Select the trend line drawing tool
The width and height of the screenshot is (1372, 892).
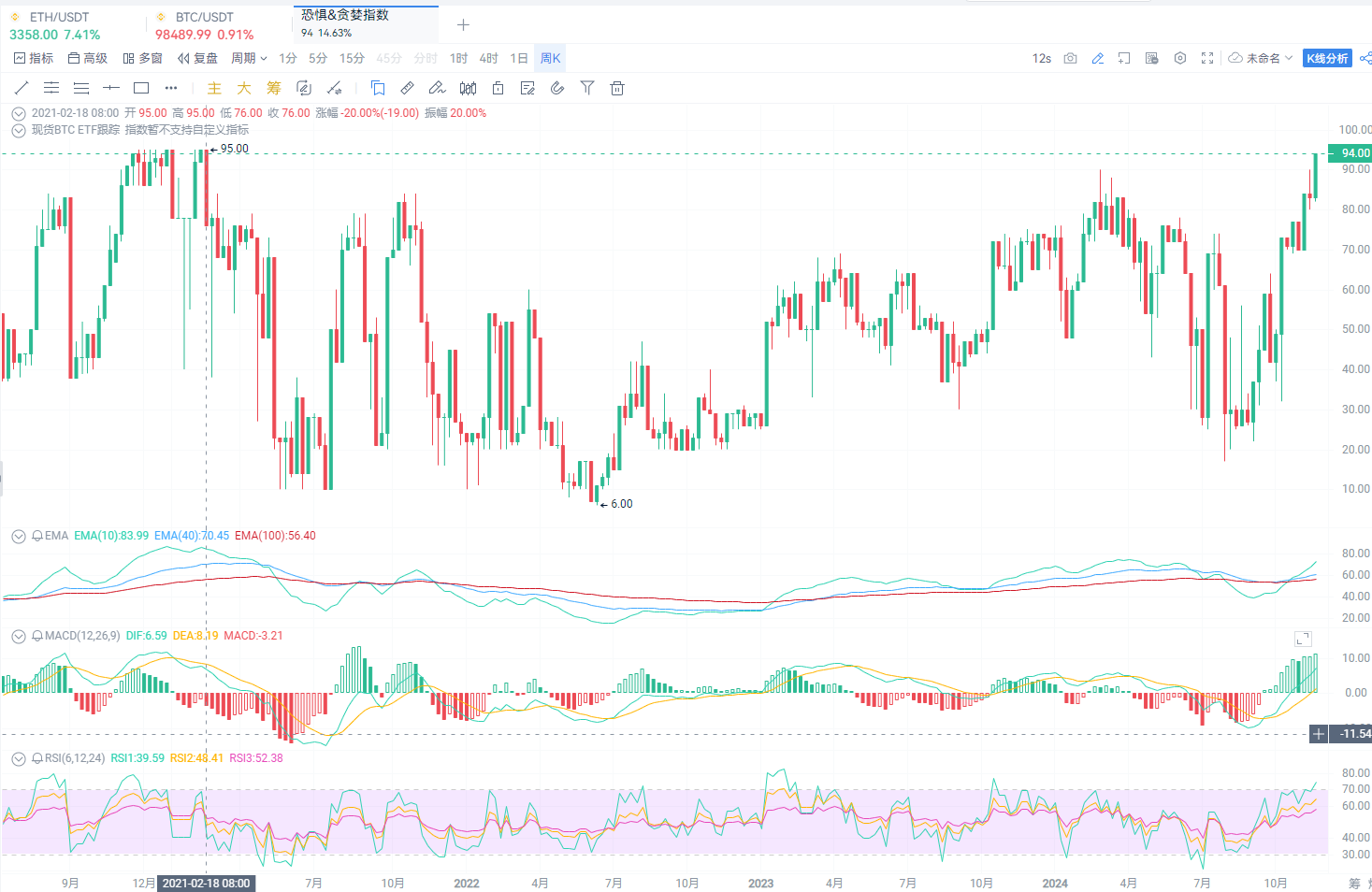pyautogui.click(x=22, y=88)
